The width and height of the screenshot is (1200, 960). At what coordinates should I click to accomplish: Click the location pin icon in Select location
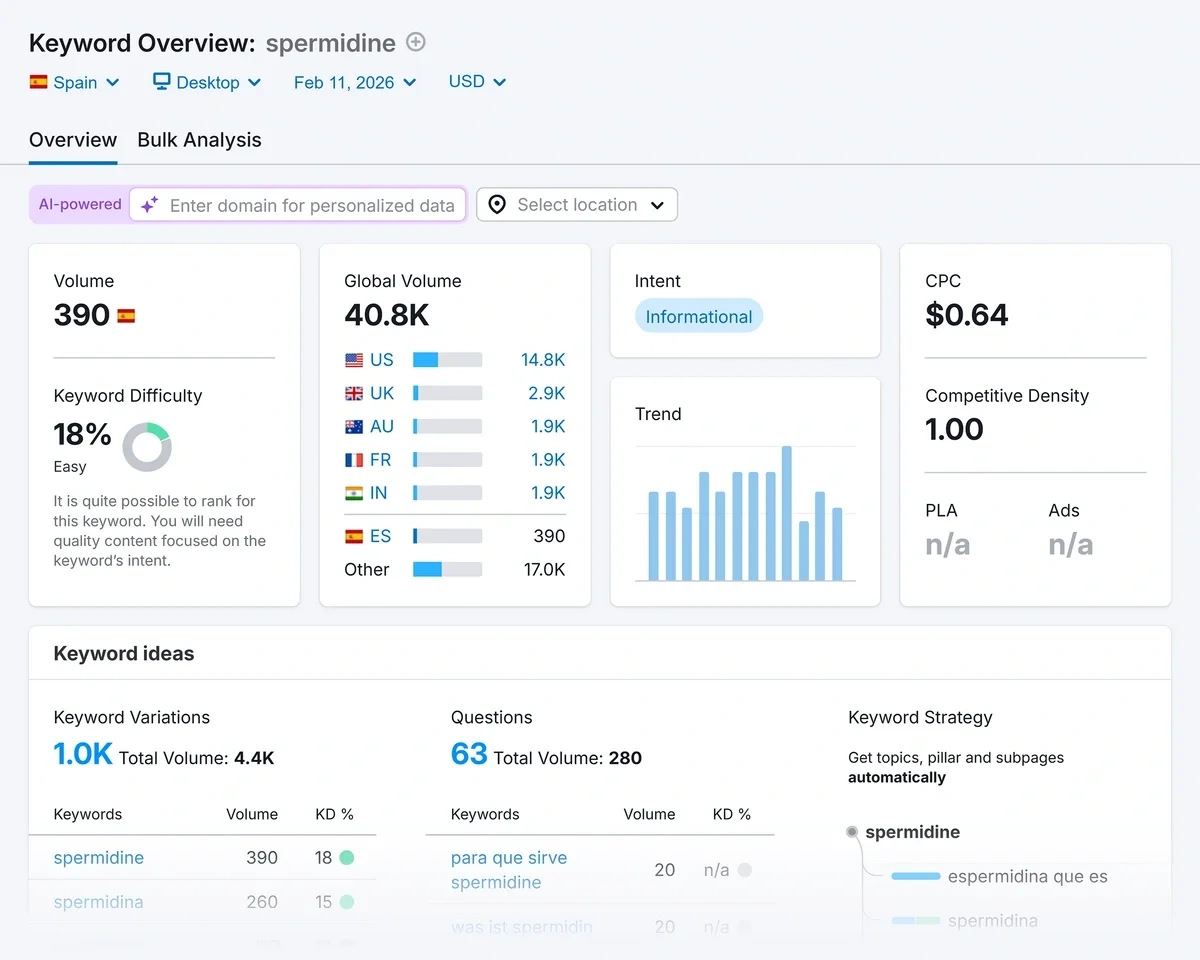pyautogui.click(x=496, y=204)
